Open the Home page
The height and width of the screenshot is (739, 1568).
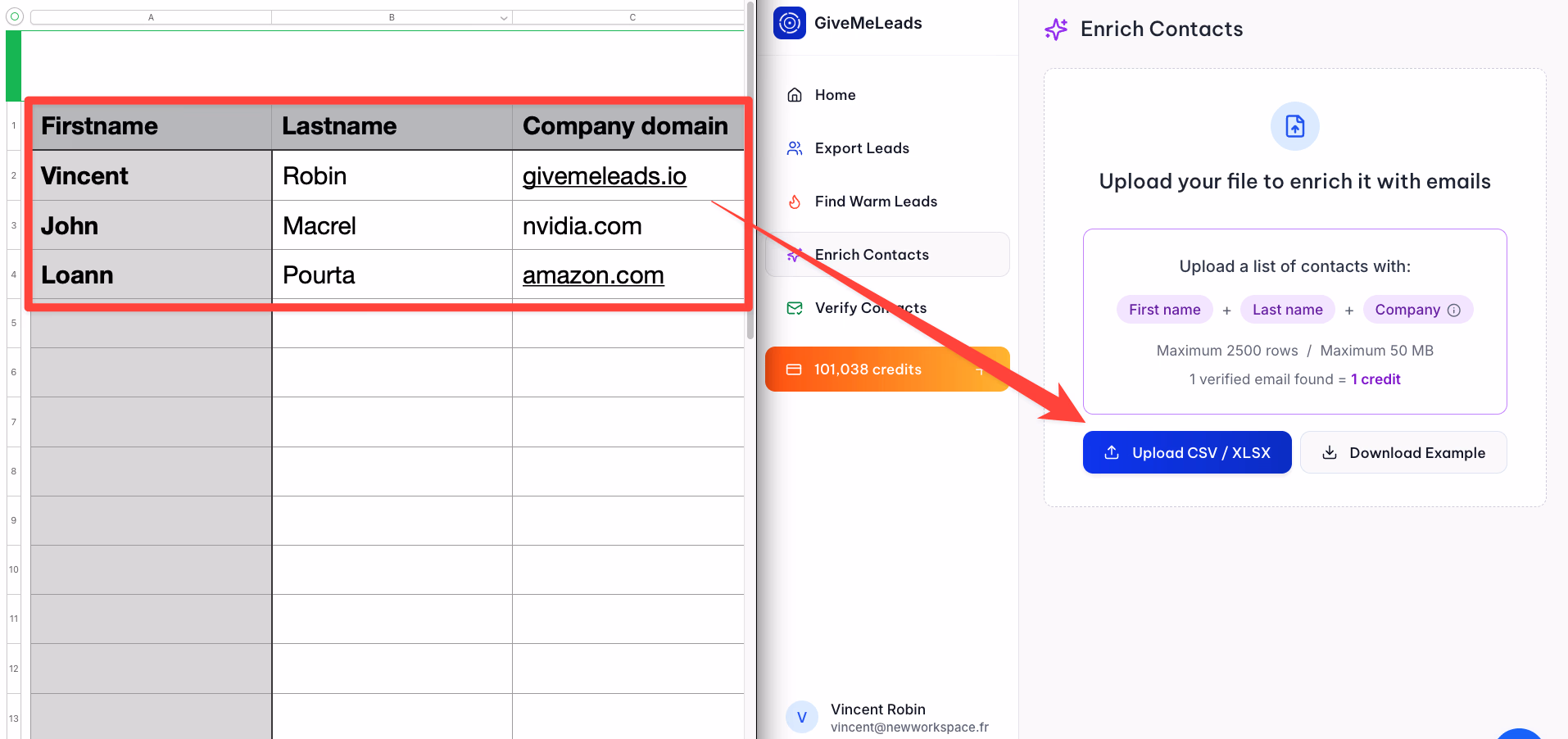click(887, 95)
